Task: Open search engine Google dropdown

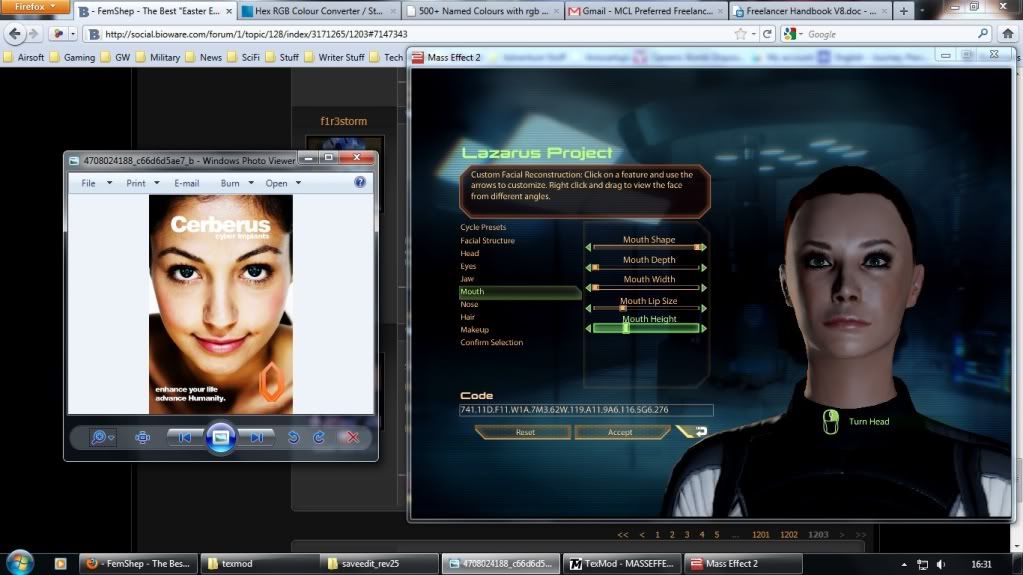Action: tap(792, 34)
